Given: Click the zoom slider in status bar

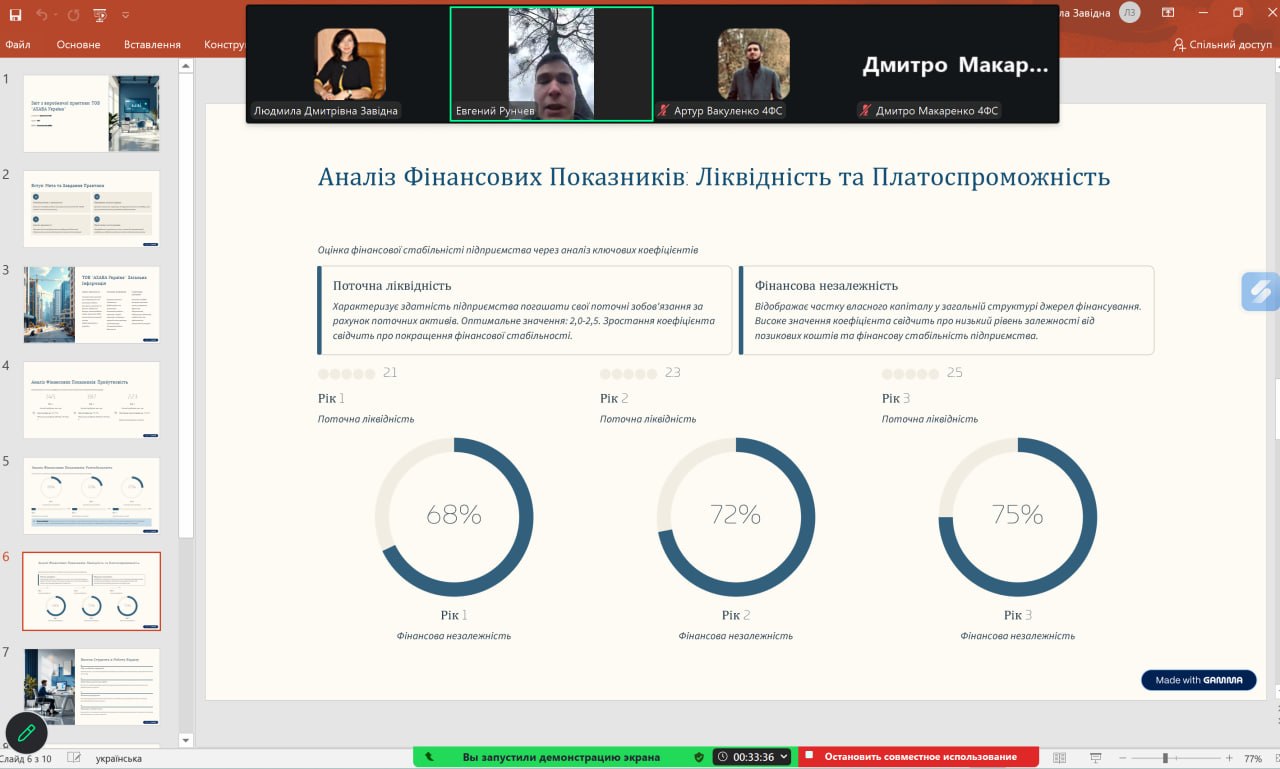Looking at the screenshot, I should click(x=1164, y=758).
